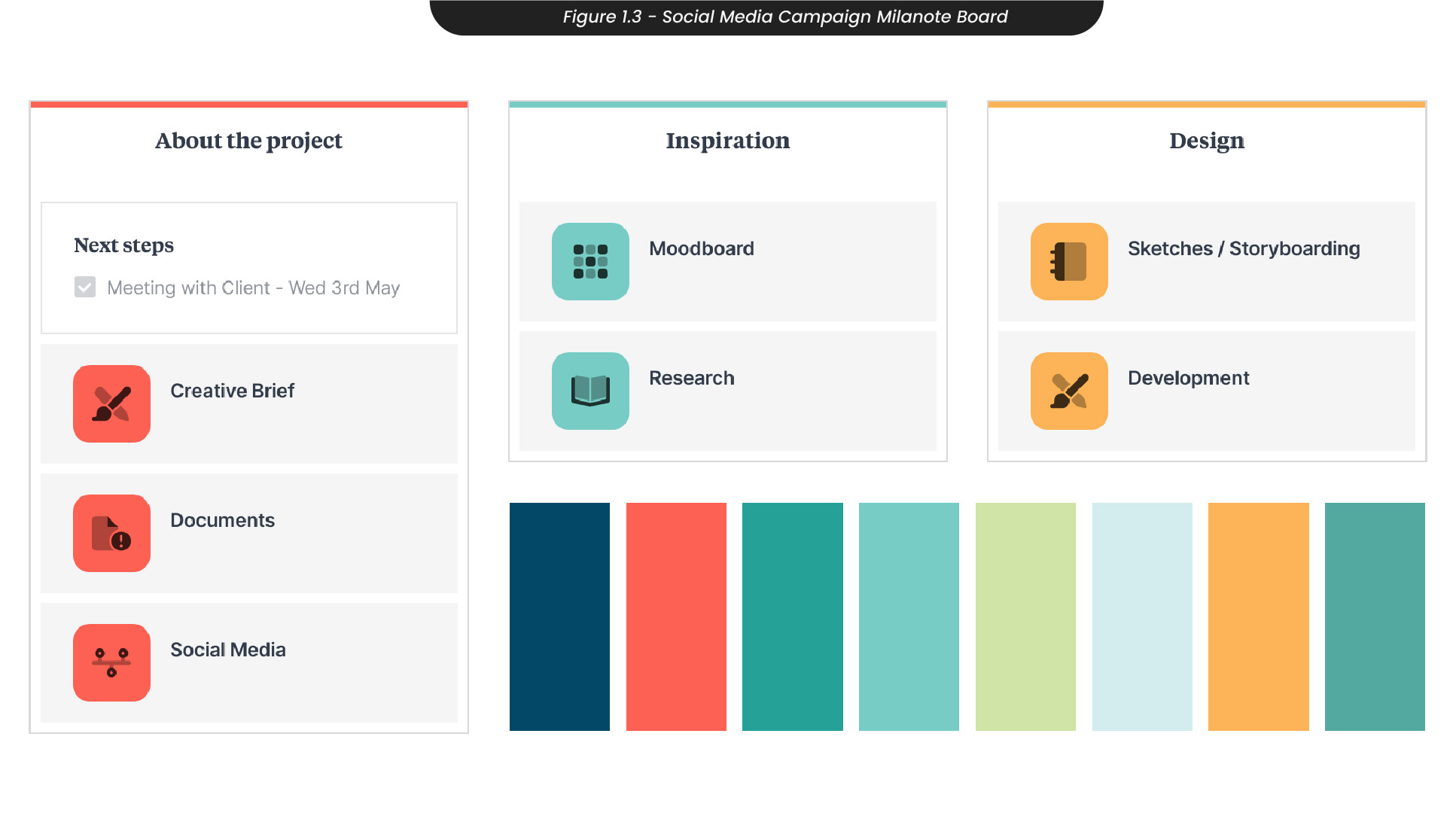Click the Sketches notebook icon
1456x834 pixels.
pos(1069,262)
